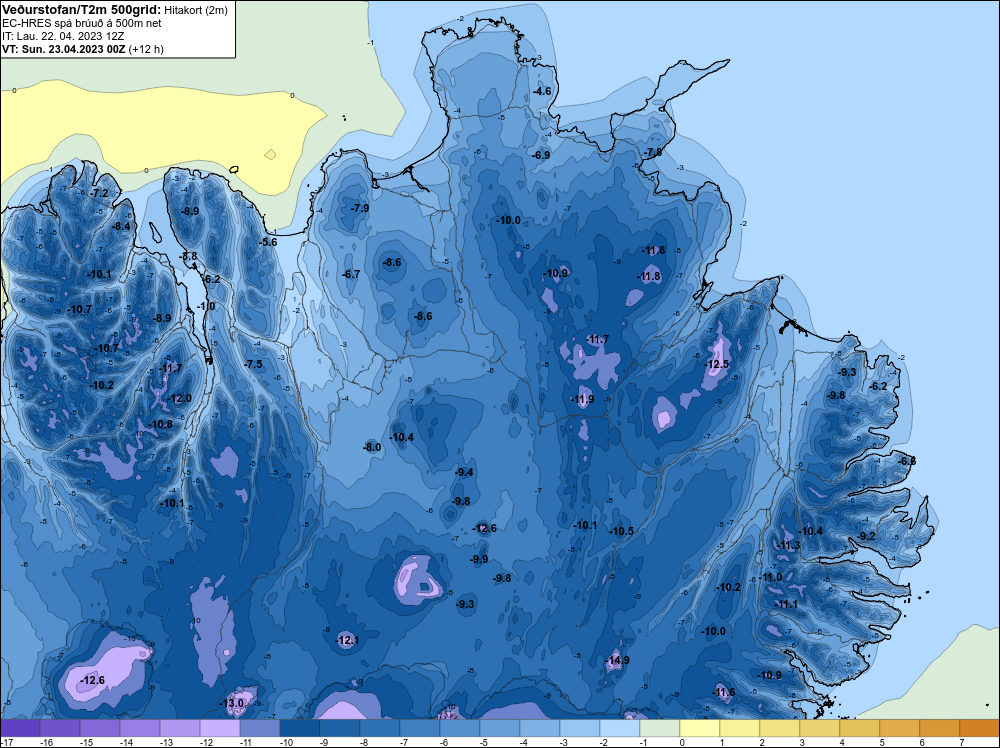The width and height of the screenshot is (1000, 748).
Task: Click the "(+12 h)" forecast offset text
Action: [146, 49]
